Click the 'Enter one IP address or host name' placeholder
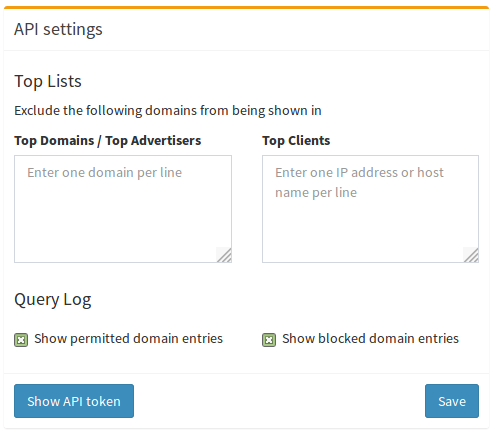This screenshot has height=436, width=502. pyautogui.click(x=359, y=182)
